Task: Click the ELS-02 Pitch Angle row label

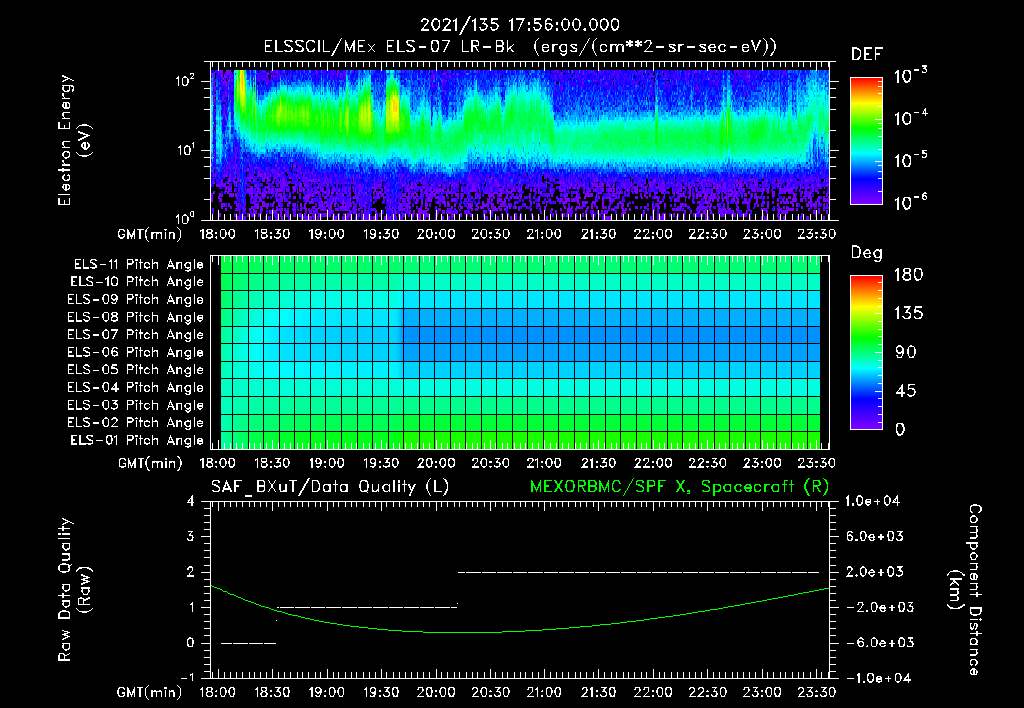Action: click(x=136, y=423)
